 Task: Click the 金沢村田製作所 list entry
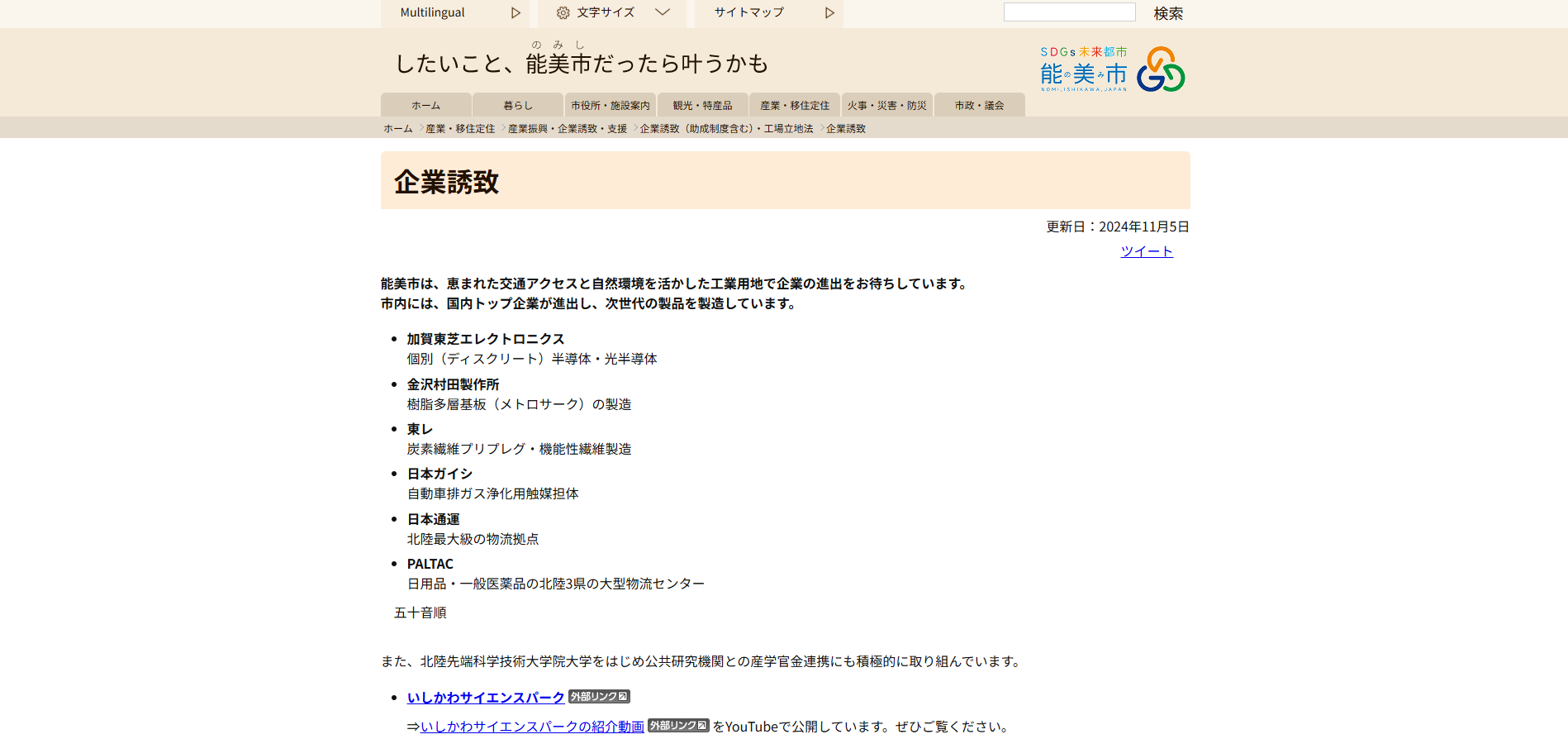pos(454,384)
